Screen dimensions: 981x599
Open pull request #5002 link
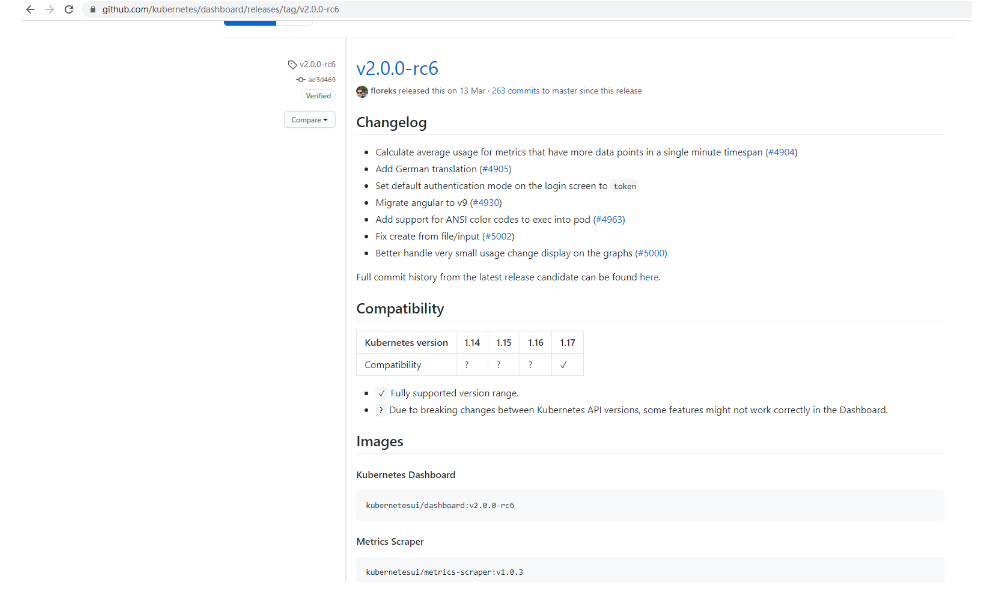click(499, 237)
